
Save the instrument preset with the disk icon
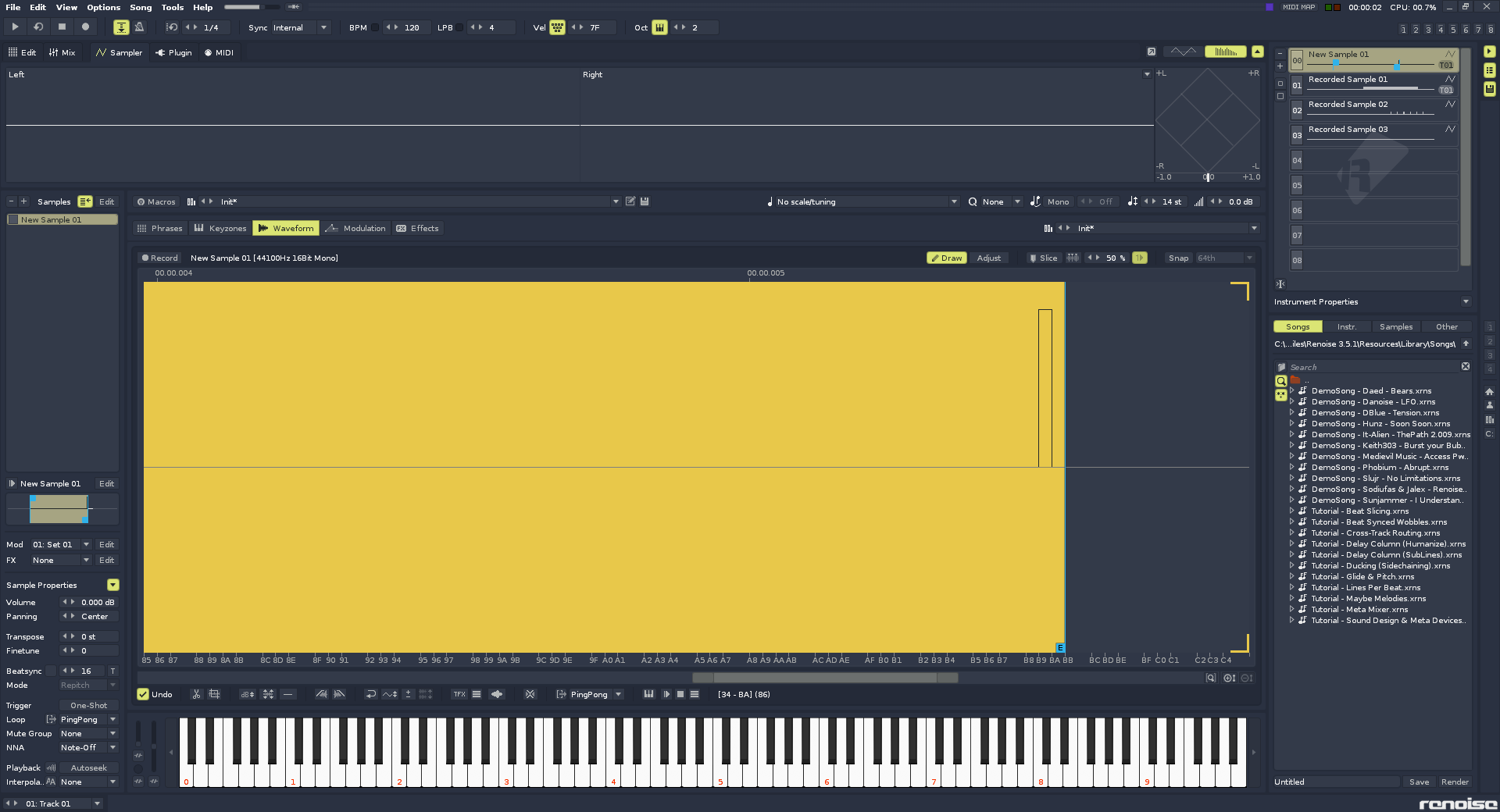click(645, 201)
